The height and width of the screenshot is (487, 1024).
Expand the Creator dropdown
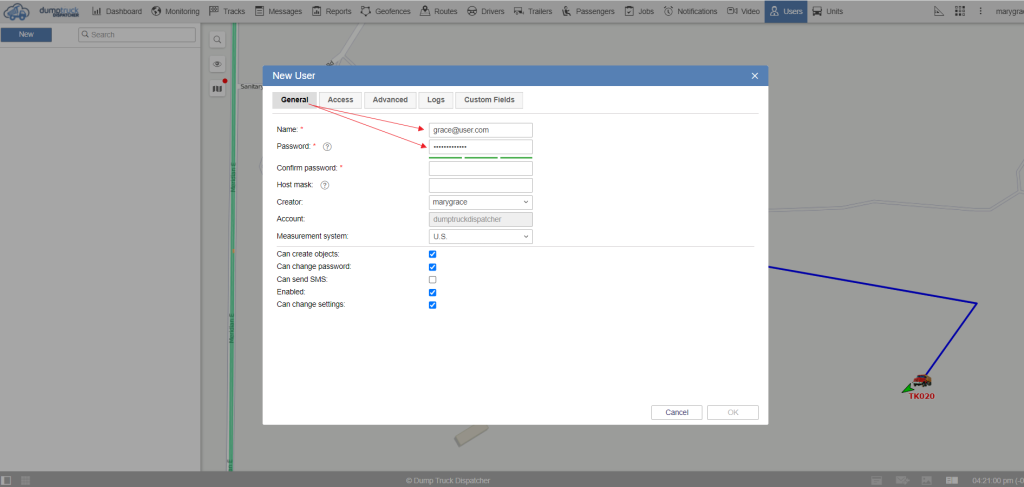[x=480, y=203]
